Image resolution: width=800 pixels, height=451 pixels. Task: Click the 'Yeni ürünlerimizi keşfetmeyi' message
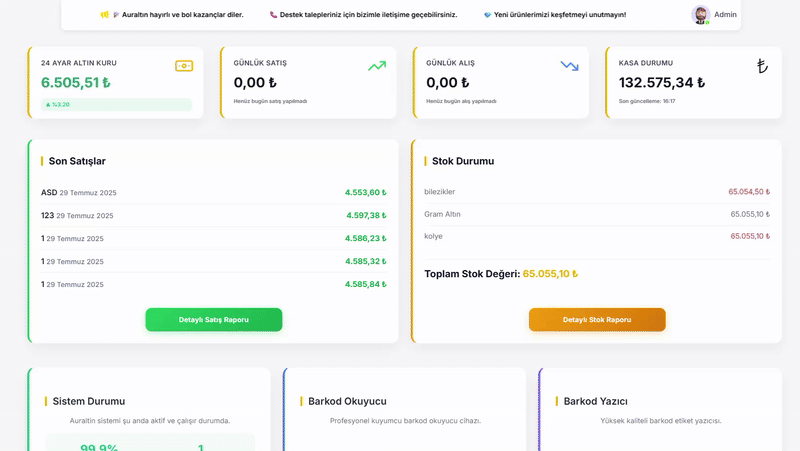[x=560, y=15]
